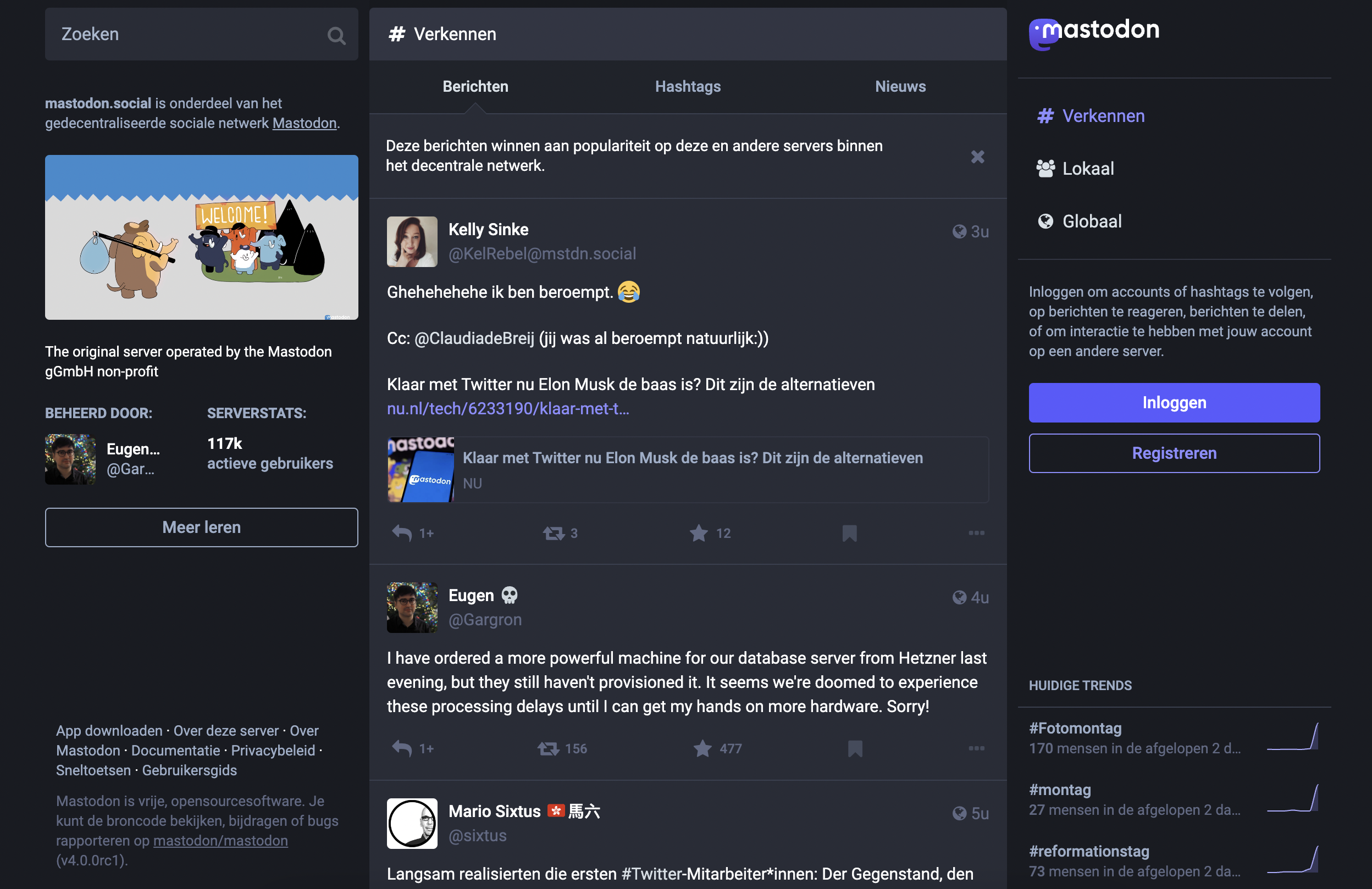1372x889 pixels.
Task: Open the NU link preview card
Action: tap(688, 470)
